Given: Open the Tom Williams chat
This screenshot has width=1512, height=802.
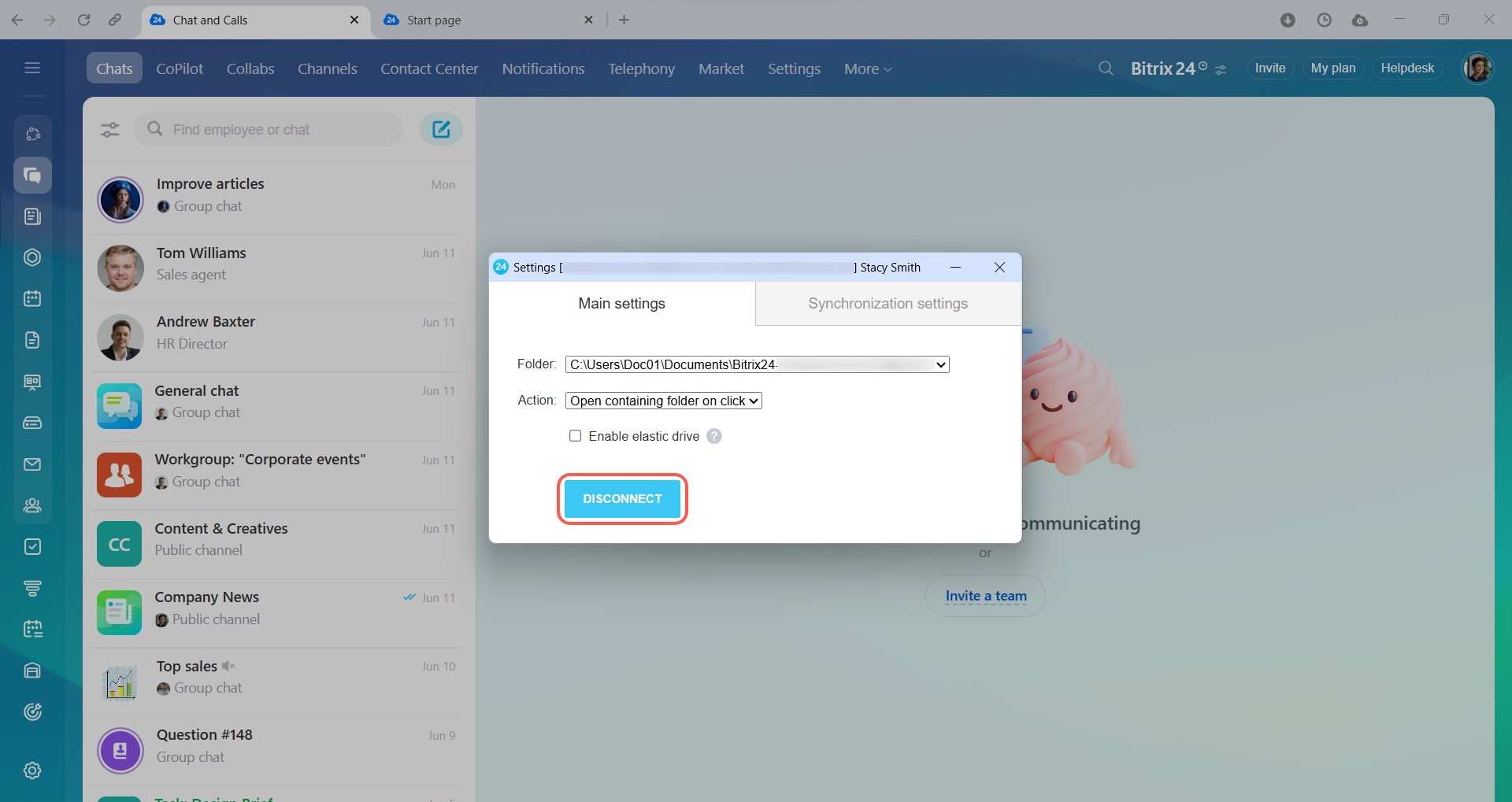Looking at the screenshot, I should (276, 264).
